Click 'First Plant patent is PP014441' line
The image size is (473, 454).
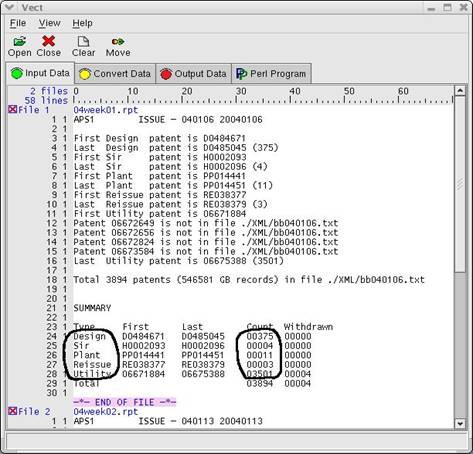coord(160,176)
